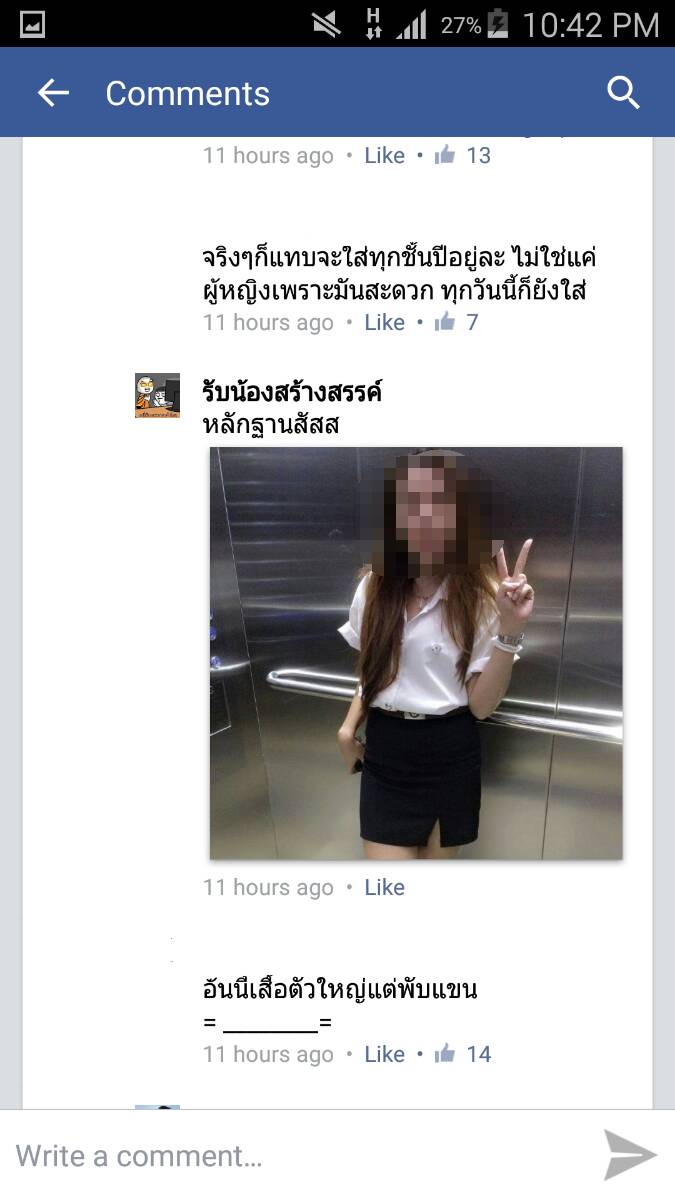Open the gallery notification icon in status bar
The height and width of the screenshot is (1200, 675).
click(x=32, y=24)
